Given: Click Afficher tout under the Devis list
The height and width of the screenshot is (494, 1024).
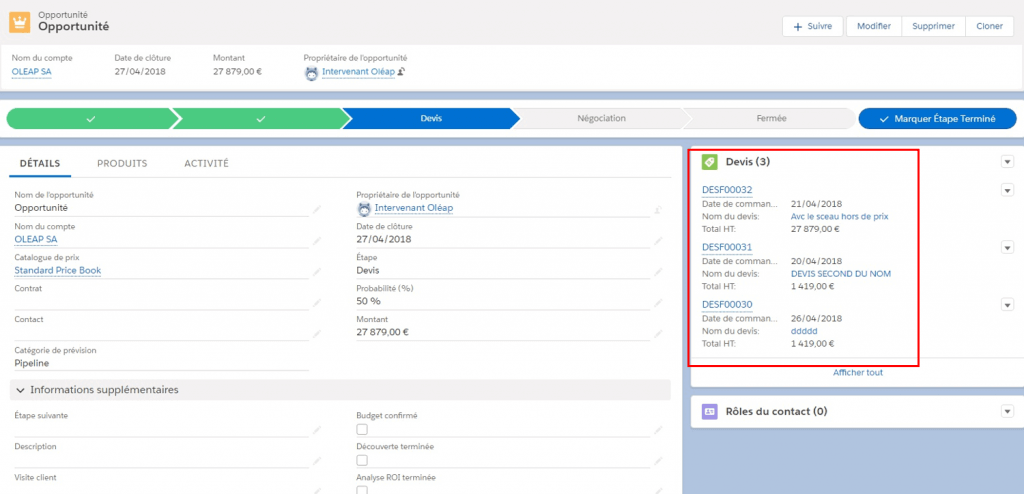Looking at the screenshot, I should coord(857,373).
